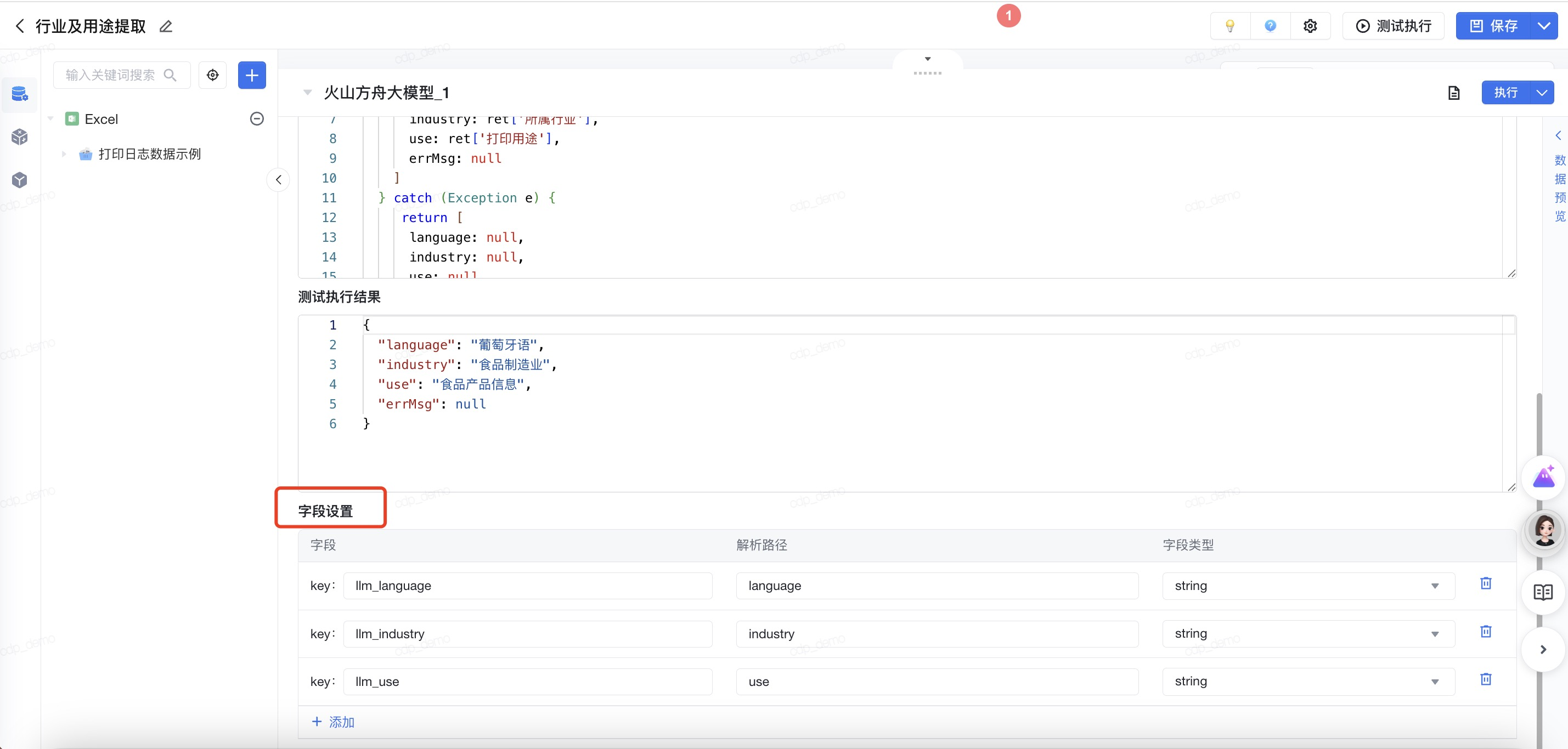Image resolution: width=1568 pixels, height=749 pixels.
Task: Collapse the left sidebar panel arrow
Action: tap(278, 179)
